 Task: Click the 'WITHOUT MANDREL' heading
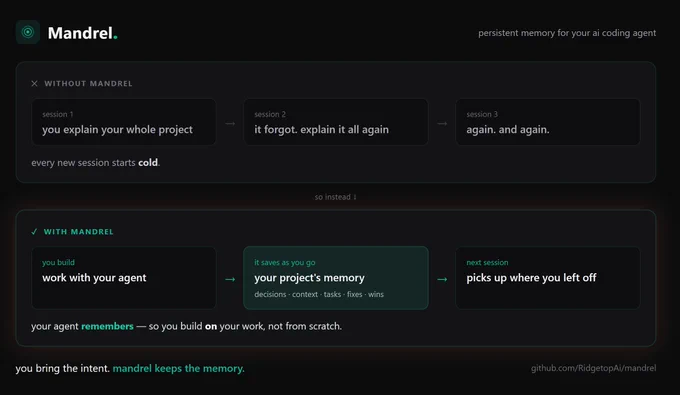(88, 83)
